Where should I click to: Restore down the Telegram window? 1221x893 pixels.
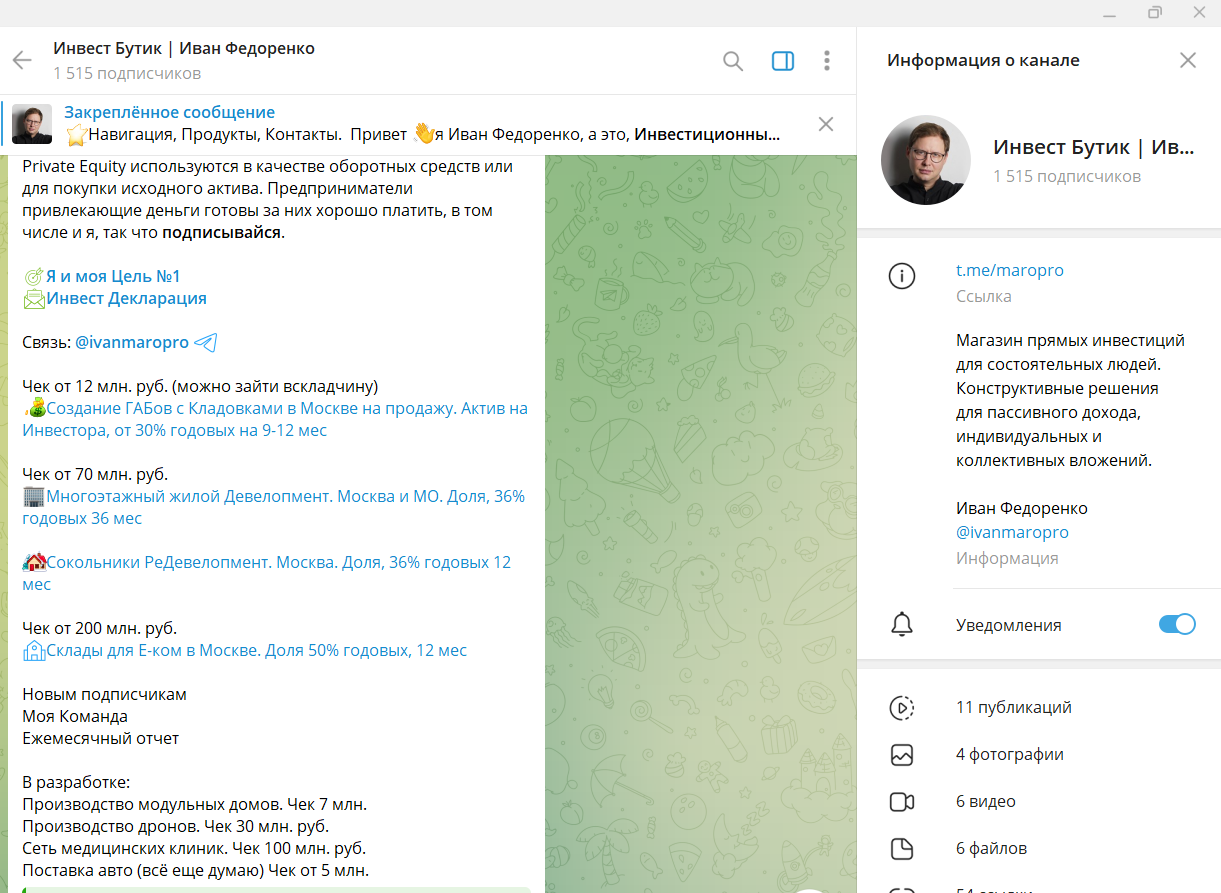pos(1155,13)
